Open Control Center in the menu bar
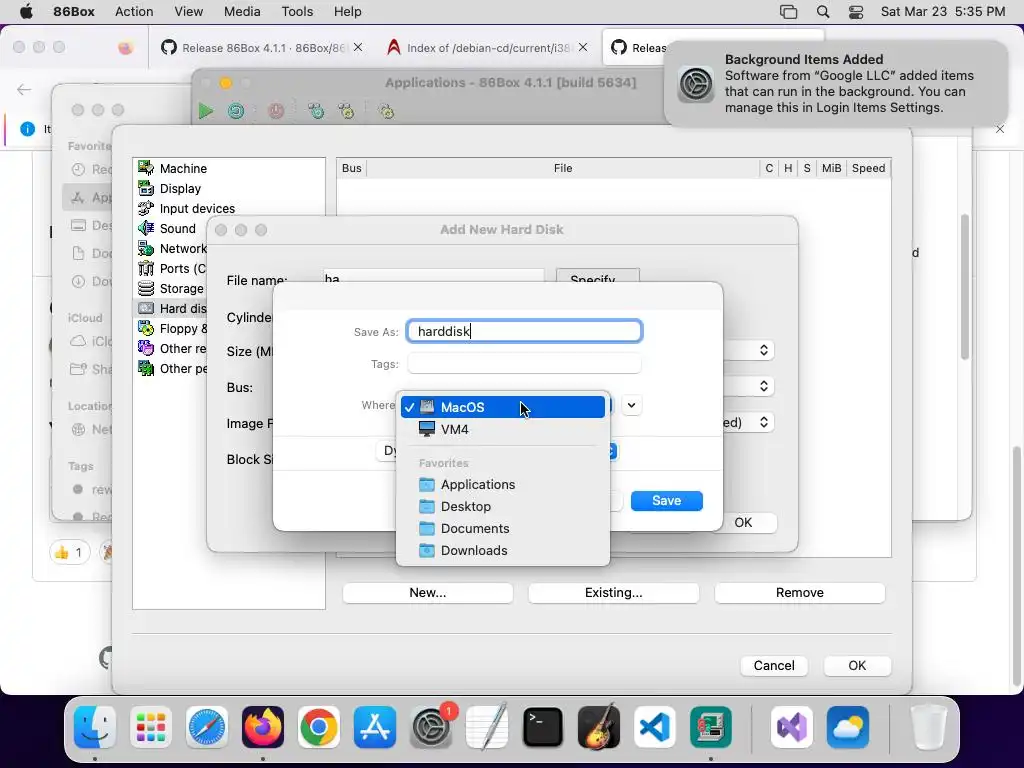This screenshot has width=1024, height=768. (x=856, y=12)
